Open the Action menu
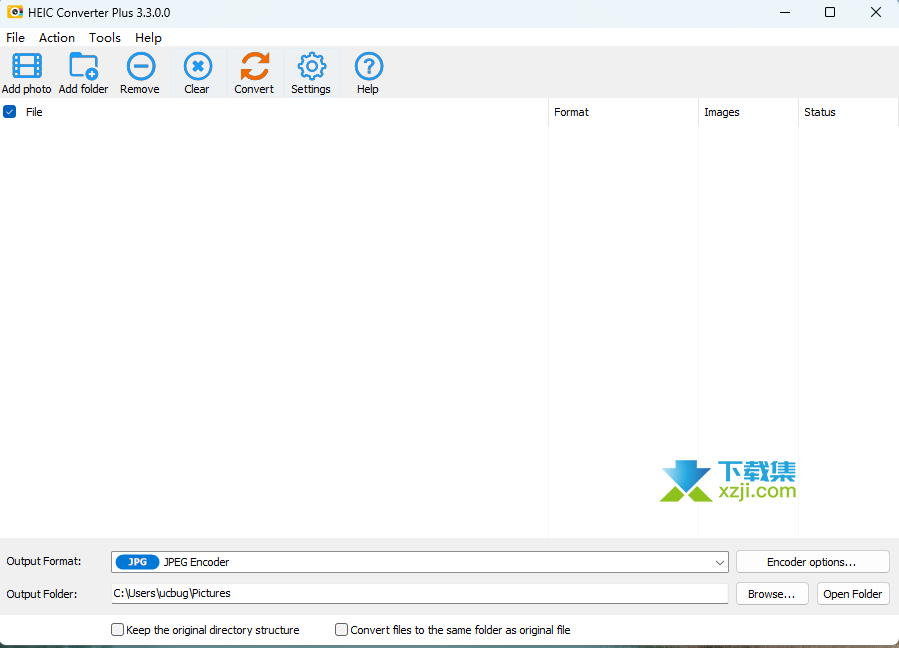The height and width of the screenshot is (648, 899). [x=57, y=38]
